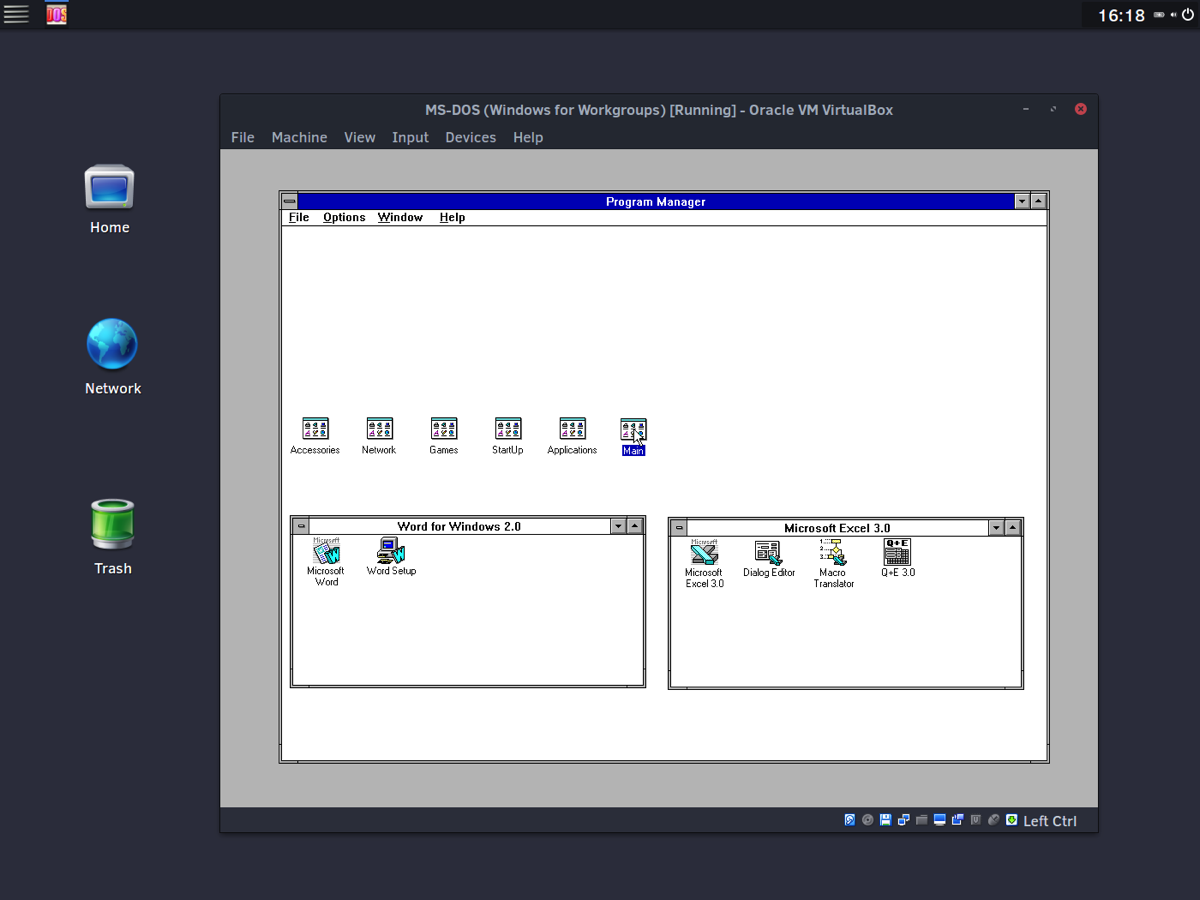This screenshot has height=900, width=1200.
Task: Maximize the Program Manager window
Action: pyautogui.click(x=1039, y=201)
